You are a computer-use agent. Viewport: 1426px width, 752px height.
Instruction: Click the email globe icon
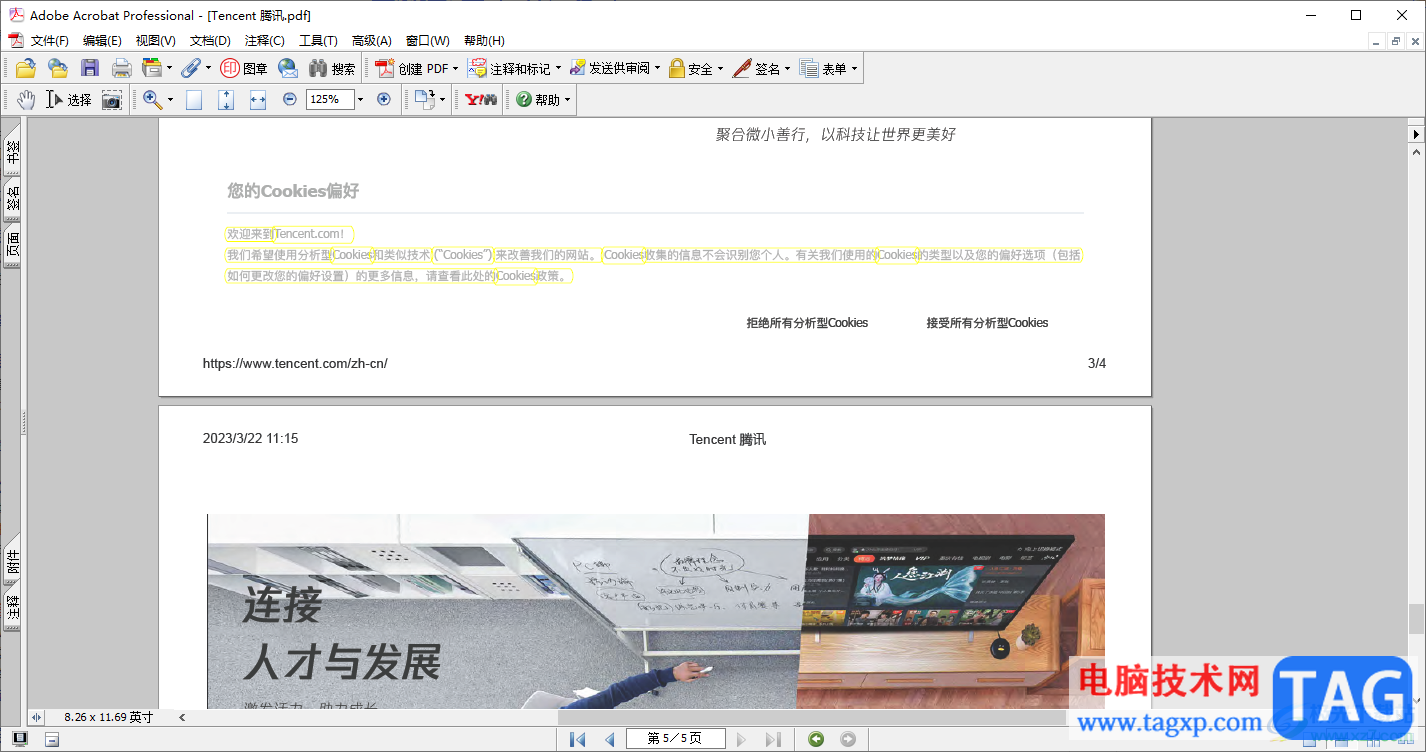click(288, 68)
